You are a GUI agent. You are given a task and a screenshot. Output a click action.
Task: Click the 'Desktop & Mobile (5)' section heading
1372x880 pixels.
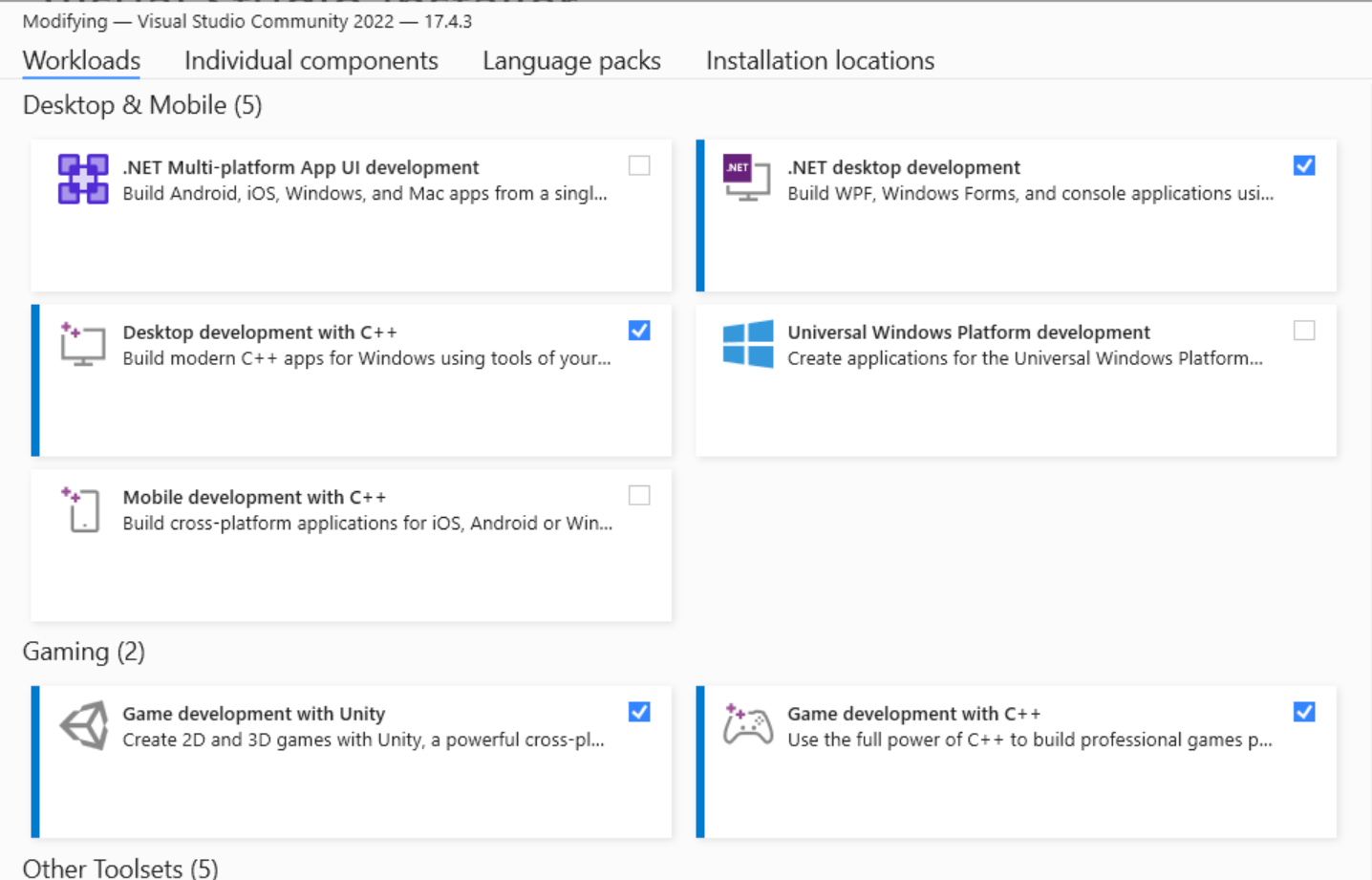point(142,105)
